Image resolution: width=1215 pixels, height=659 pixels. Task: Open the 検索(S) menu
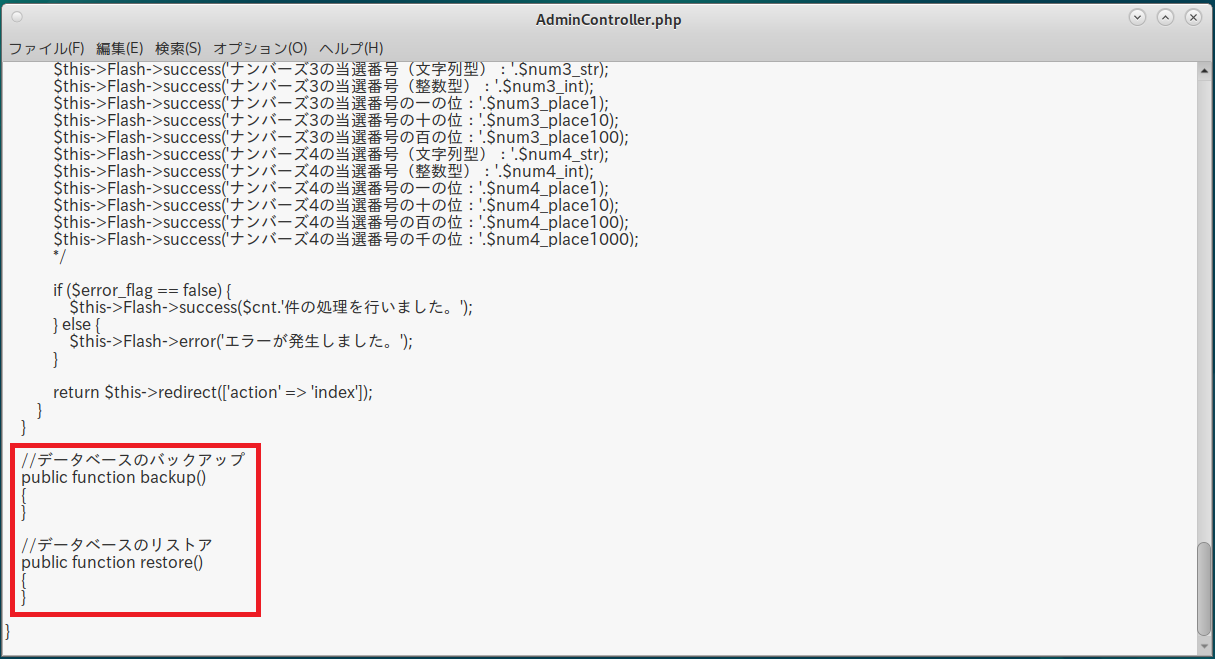coord(178,48)
